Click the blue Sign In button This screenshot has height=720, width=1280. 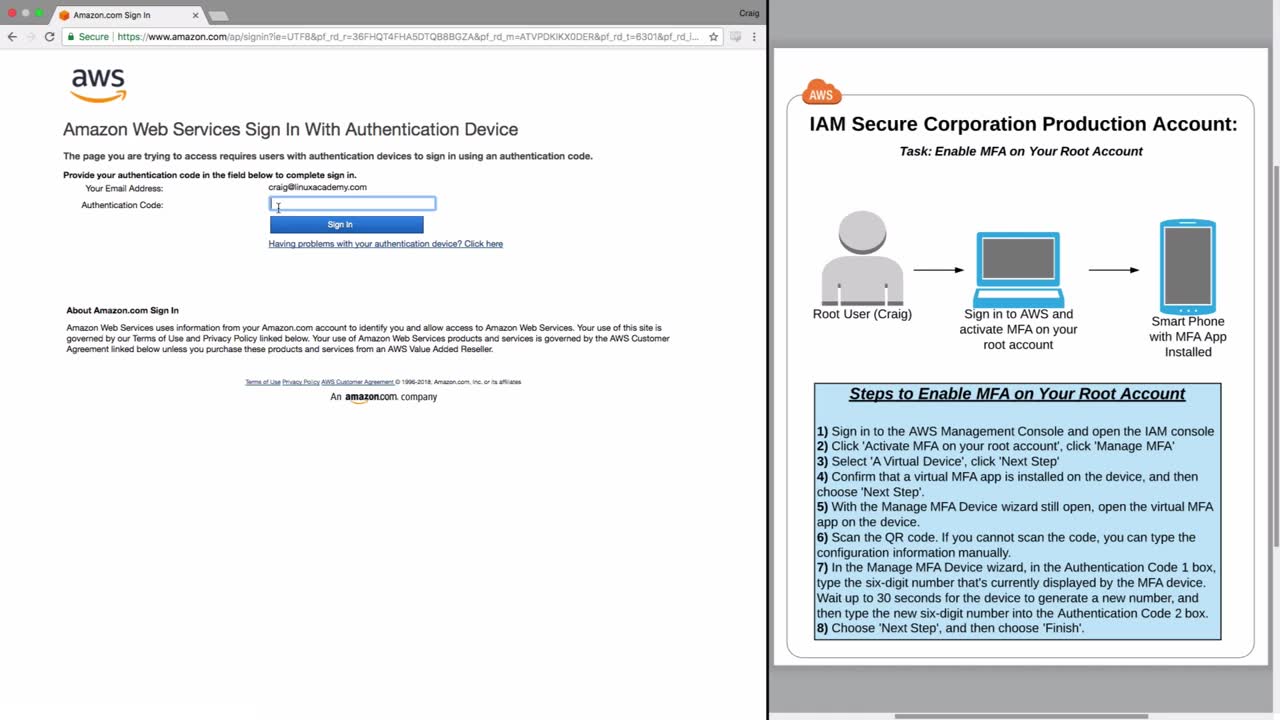pos(346,225)
